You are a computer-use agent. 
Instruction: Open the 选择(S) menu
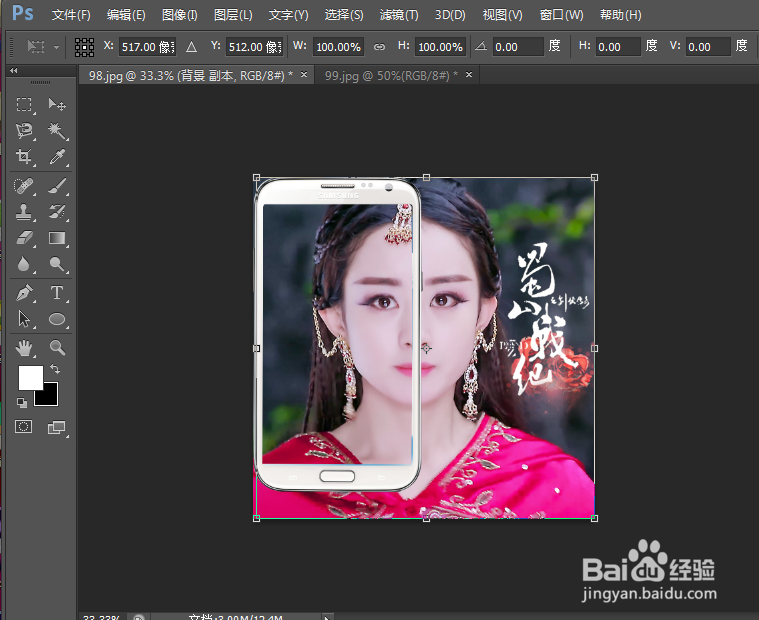click(x=344, y=15)
